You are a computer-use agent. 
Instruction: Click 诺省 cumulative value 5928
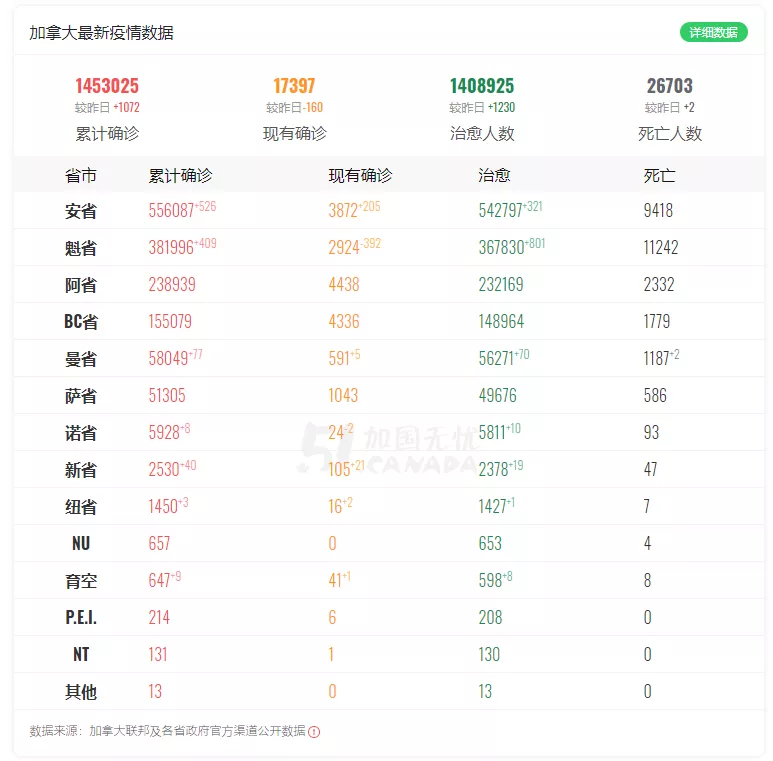(164, 432)
